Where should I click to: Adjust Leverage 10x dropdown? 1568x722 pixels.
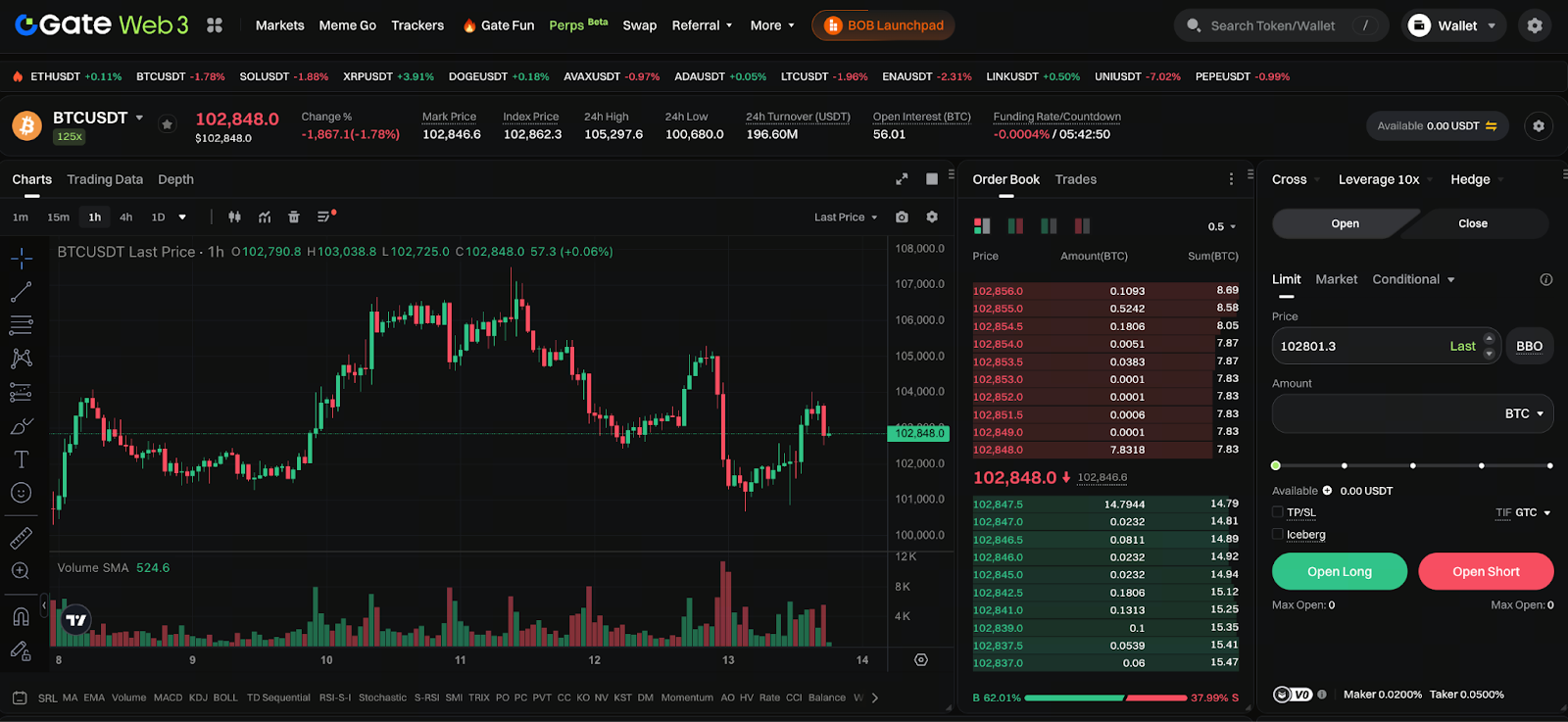click(1386, 179)
